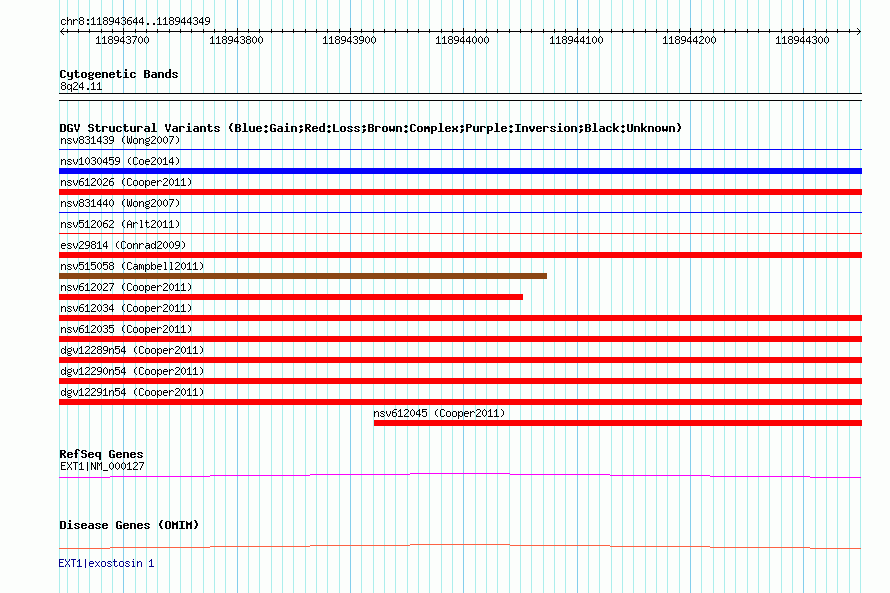Select the RefSeq Genes track title
Image resolution: width=890 pixels, height=593 pixels.
pos(101,454)
